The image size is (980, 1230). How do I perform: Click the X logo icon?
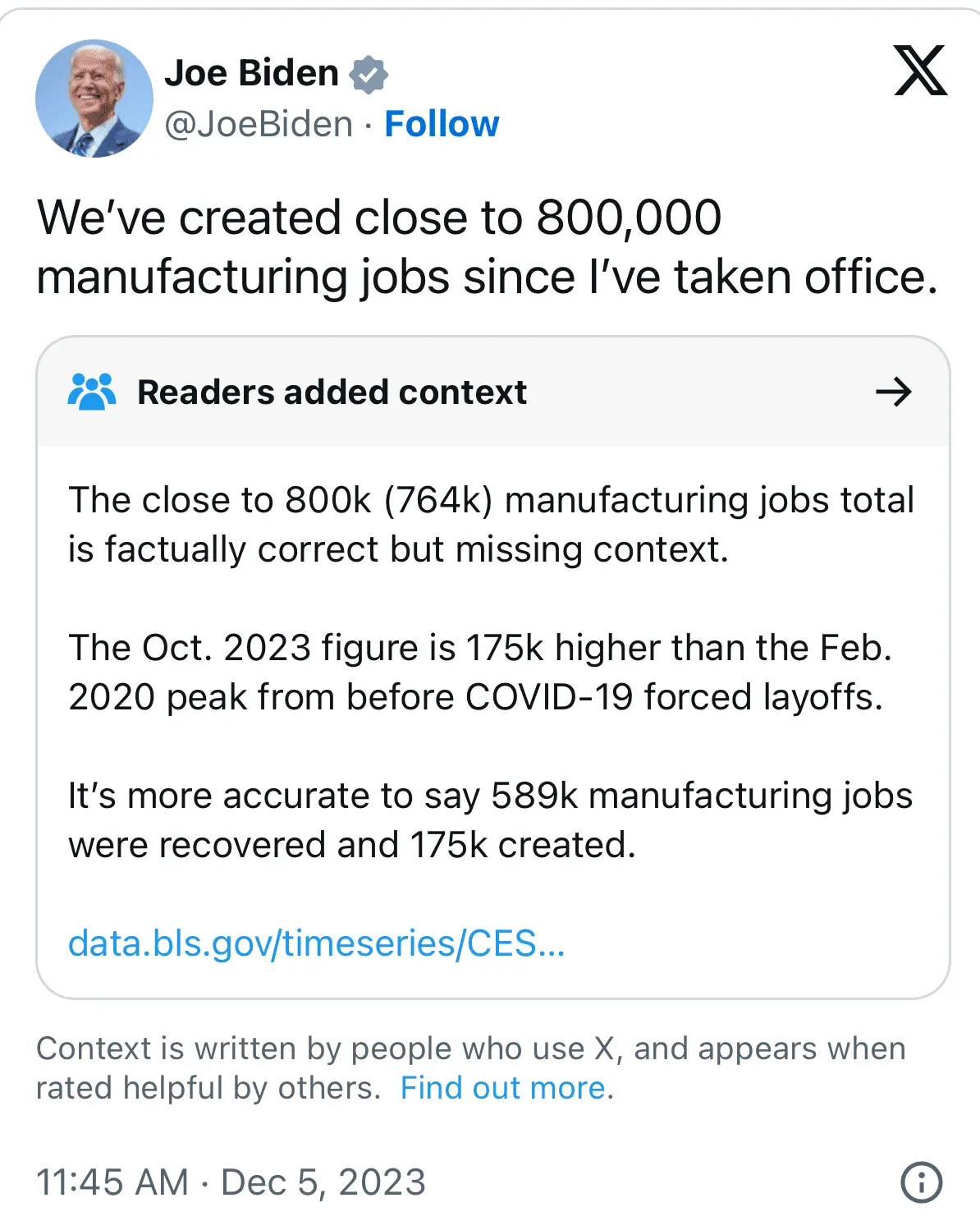pyautogui.click(x=920, y=71)
